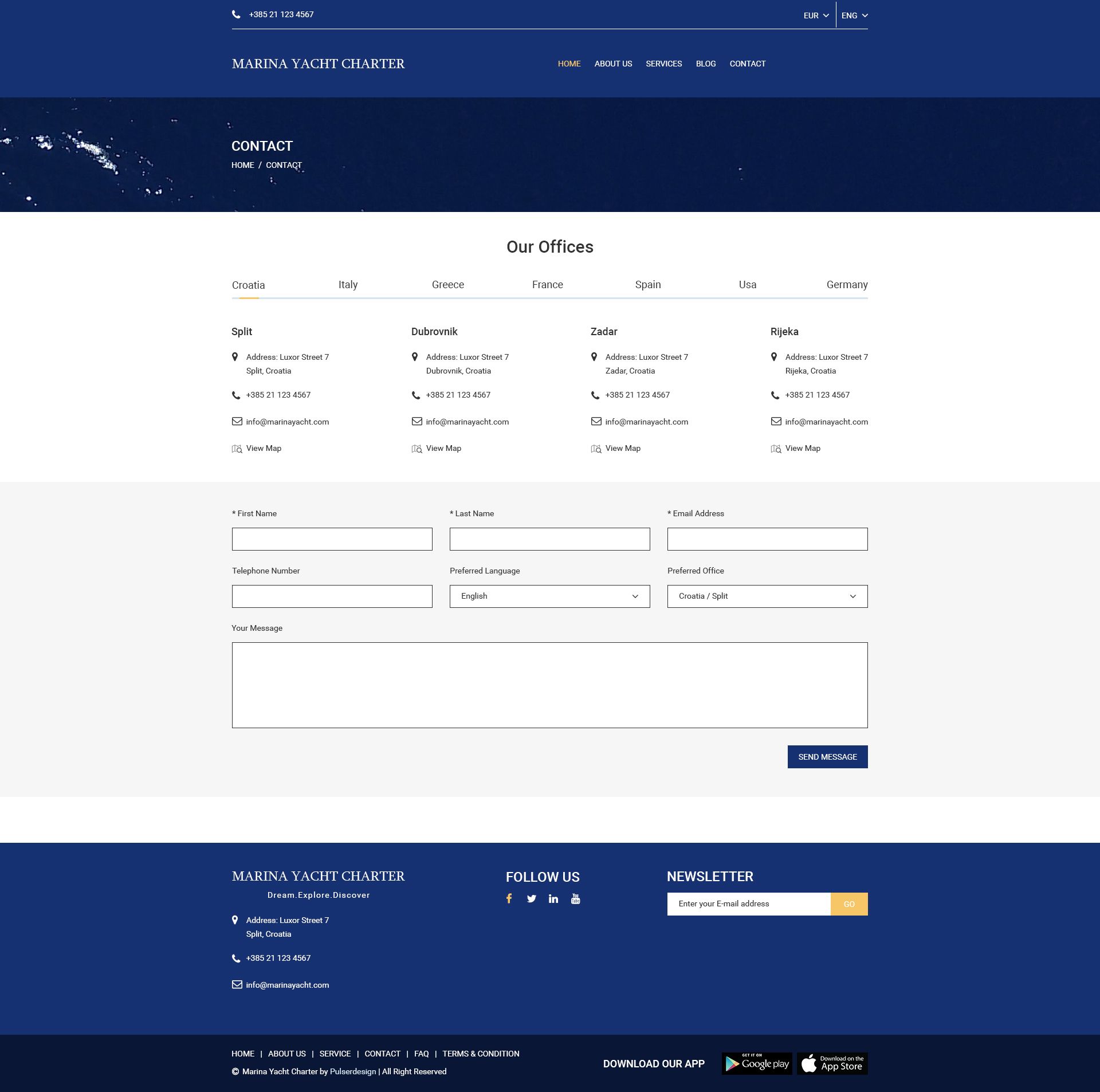Screen dimensions: 1100x1092
Task: Click the newsletter GO button
Action: point(848,904)
